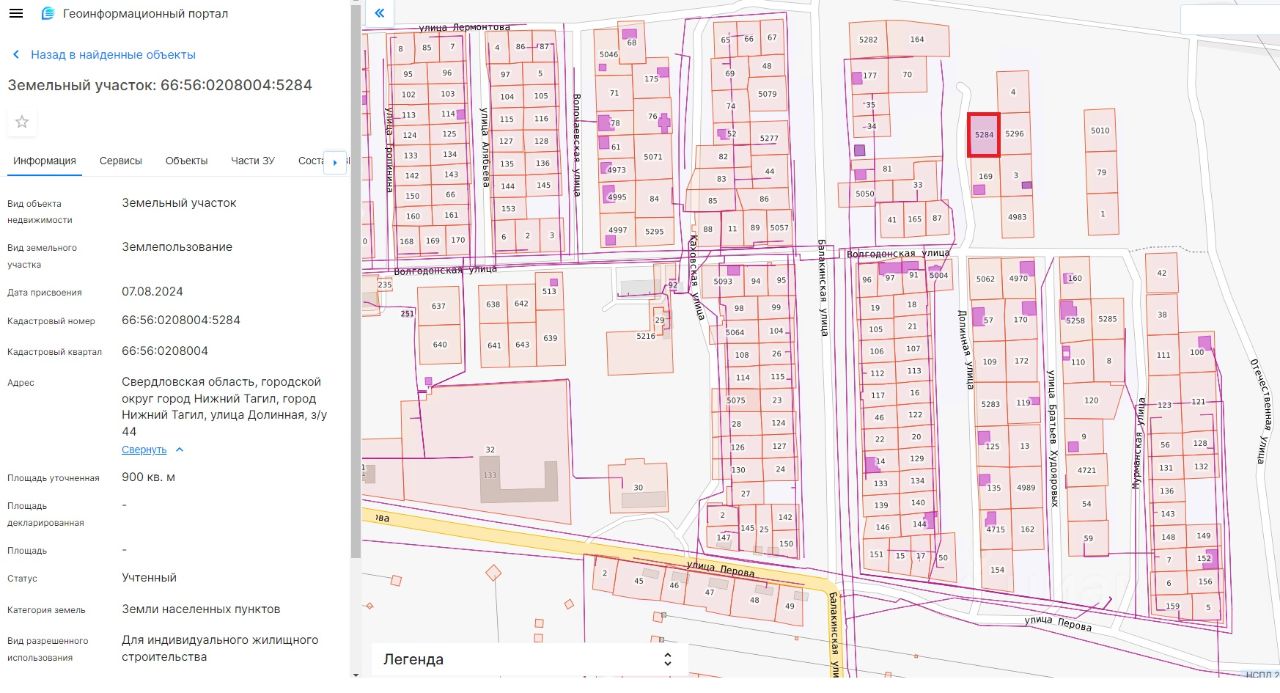Click 'Земельный участок' object type value
The width and height of the screenshot is (1280, 693).
pos(179,203)
